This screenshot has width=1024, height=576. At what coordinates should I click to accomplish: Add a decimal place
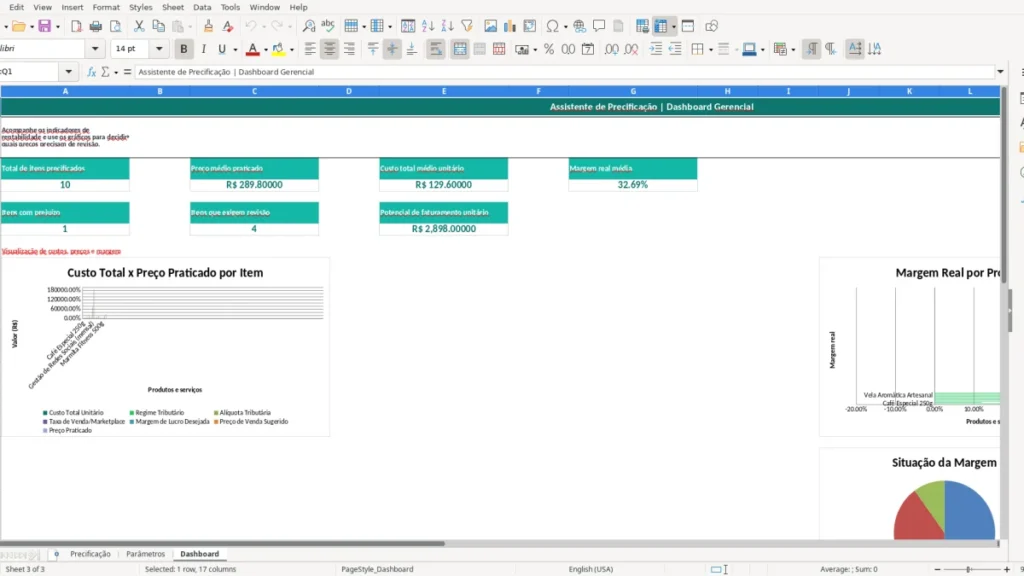tap(612, 49)
